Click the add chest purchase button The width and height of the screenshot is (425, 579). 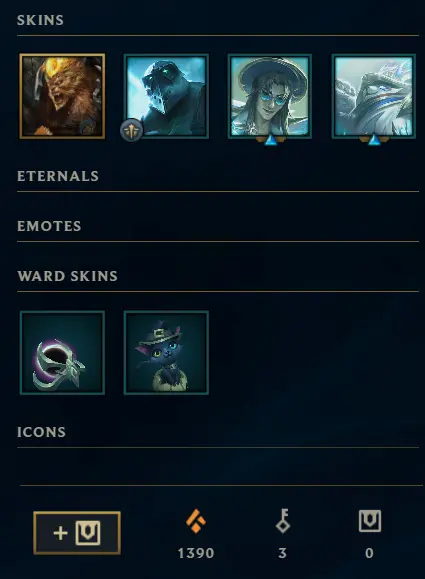[x=77, y=533]
